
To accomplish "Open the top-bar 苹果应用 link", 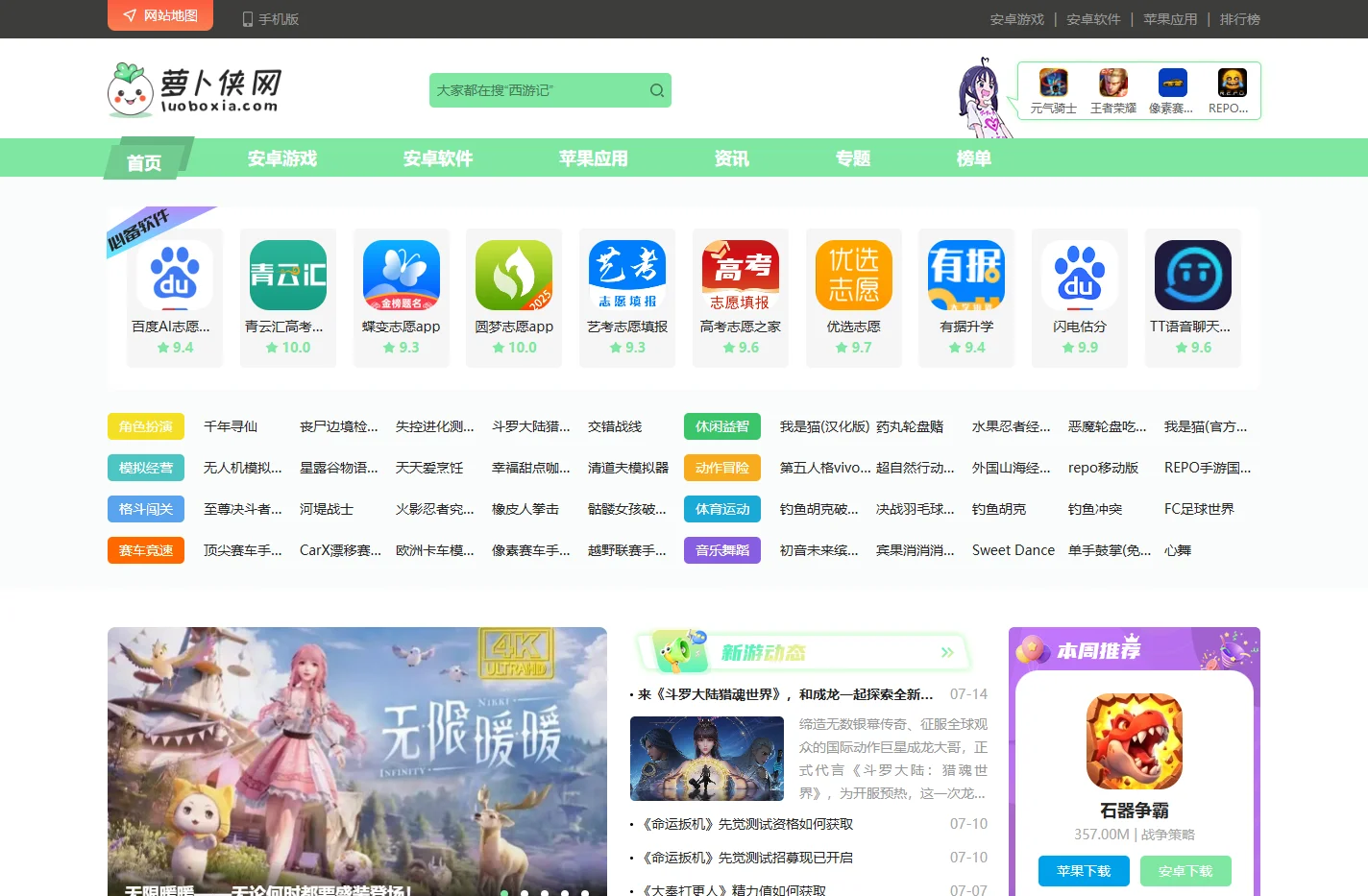I will click(x=1170, y=19).
